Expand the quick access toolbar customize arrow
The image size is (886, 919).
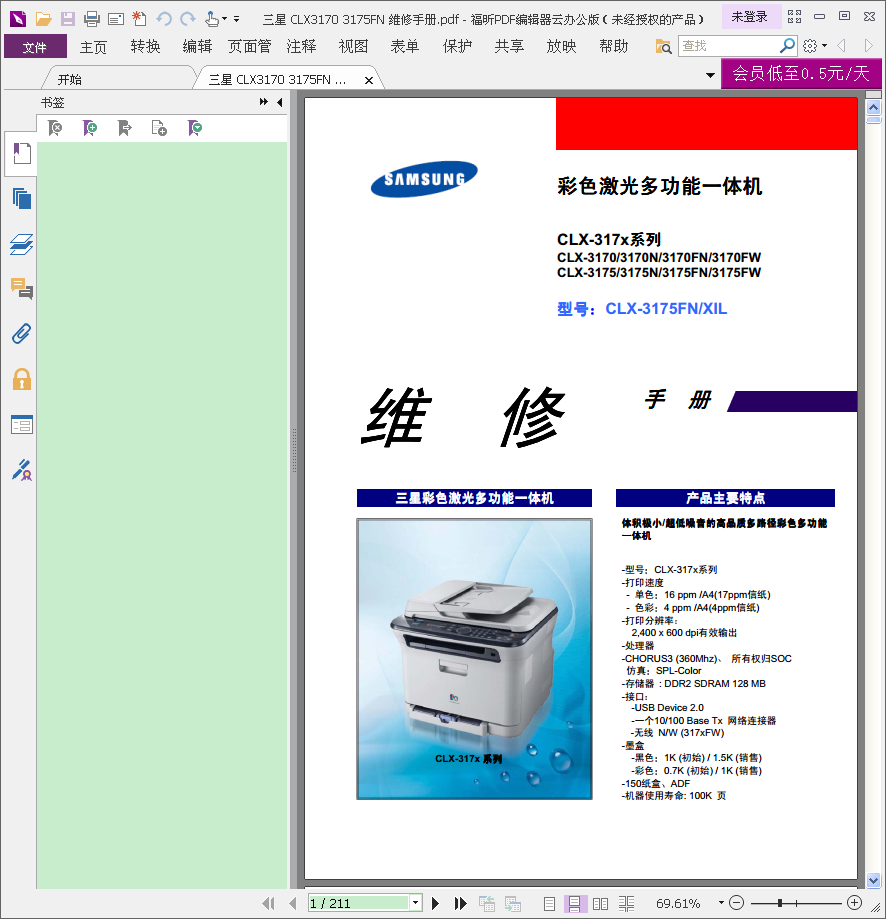[237, 19]
